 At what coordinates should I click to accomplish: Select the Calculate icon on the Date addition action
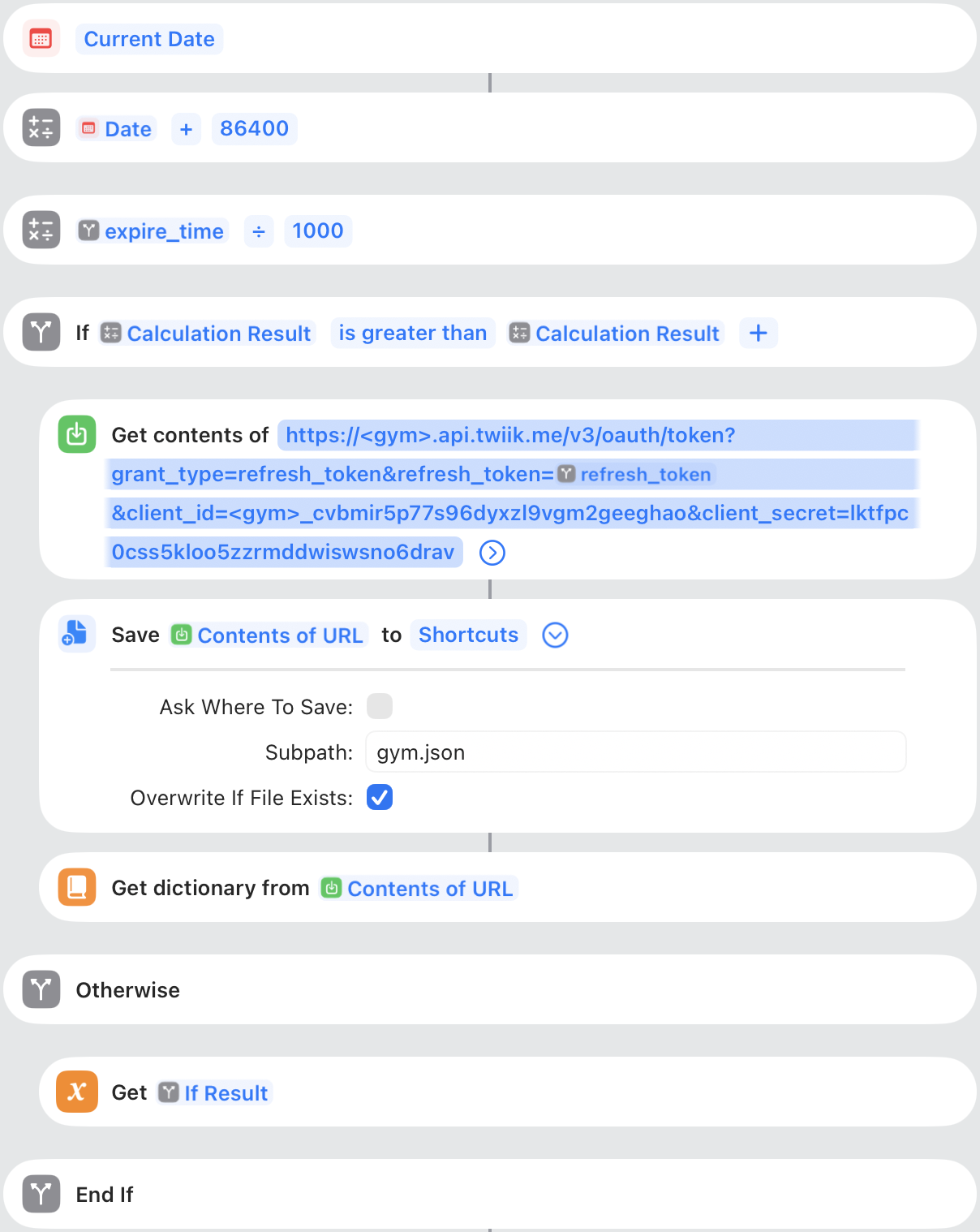[x=41, y=127]
